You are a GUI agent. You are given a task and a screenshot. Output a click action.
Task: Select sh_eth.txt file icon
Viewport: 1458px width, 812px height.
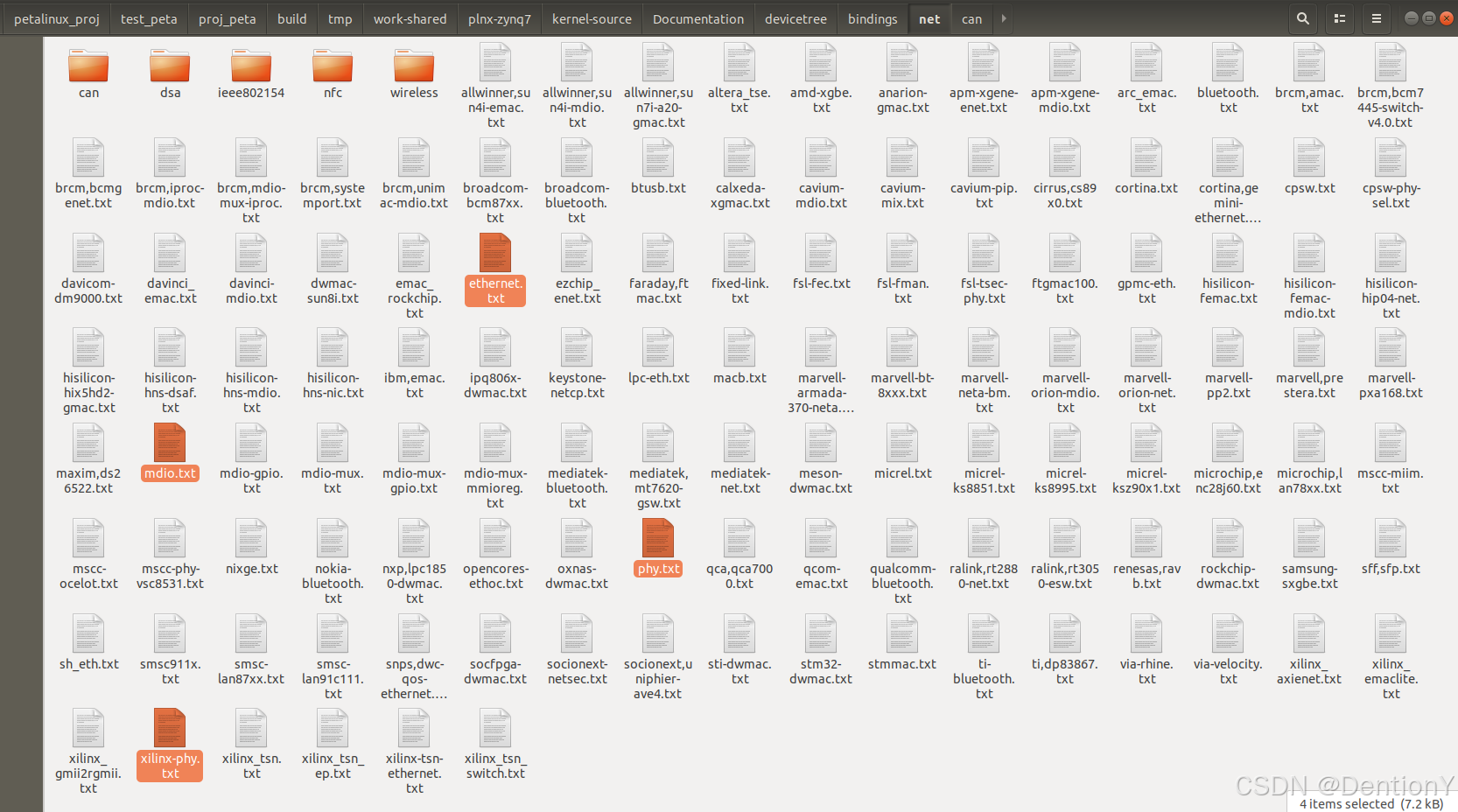[x=88, y=633]
